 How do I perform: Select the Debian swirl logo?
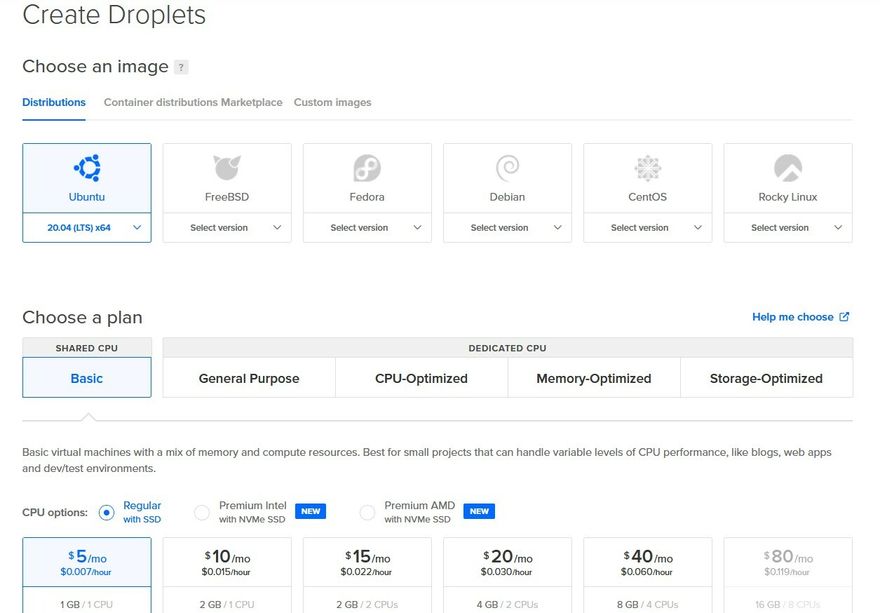coord(507,167)
